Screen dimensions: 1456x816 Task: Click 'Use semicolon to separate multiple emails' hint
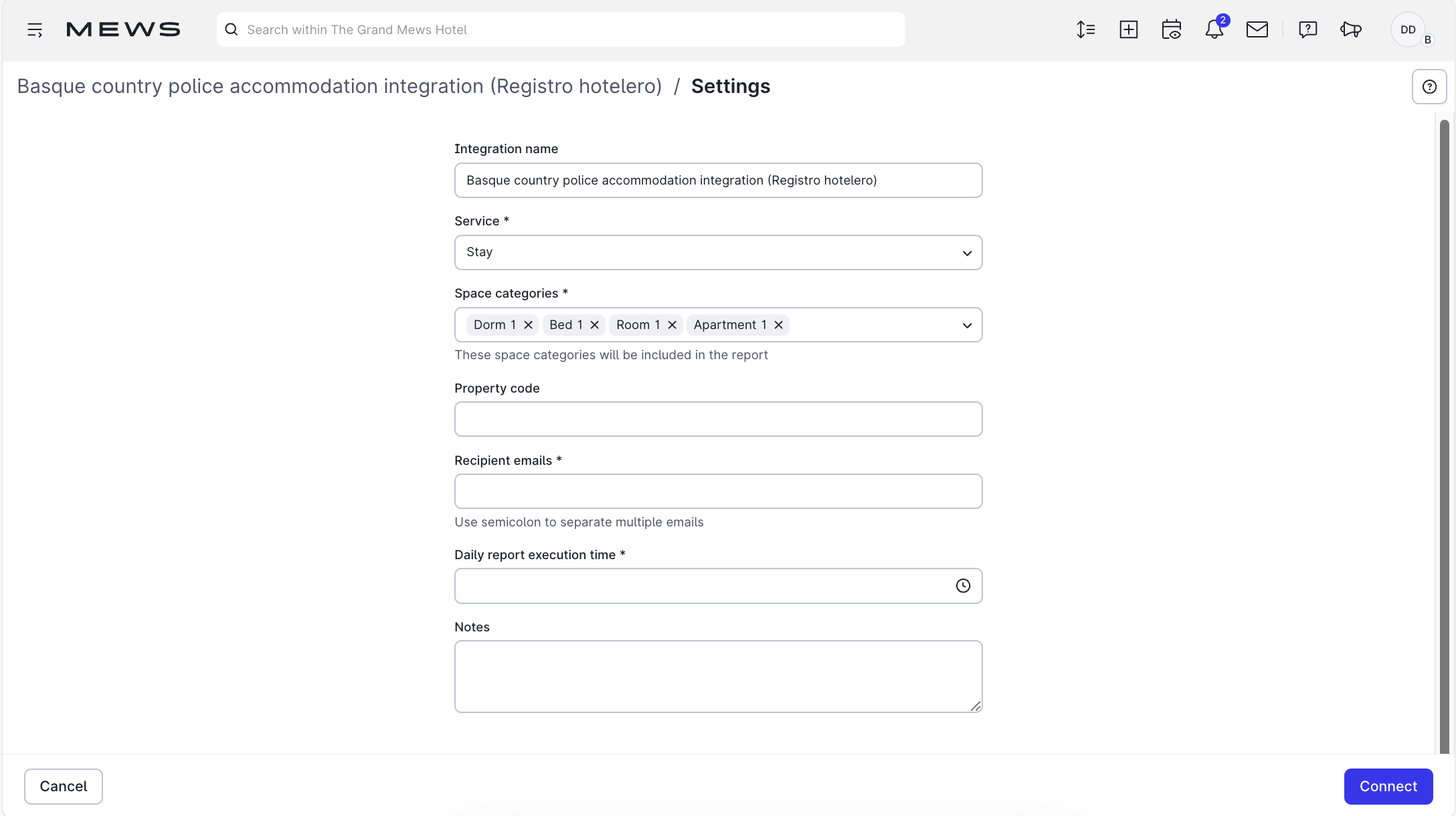pyautogui.click(x=579, y=522)
